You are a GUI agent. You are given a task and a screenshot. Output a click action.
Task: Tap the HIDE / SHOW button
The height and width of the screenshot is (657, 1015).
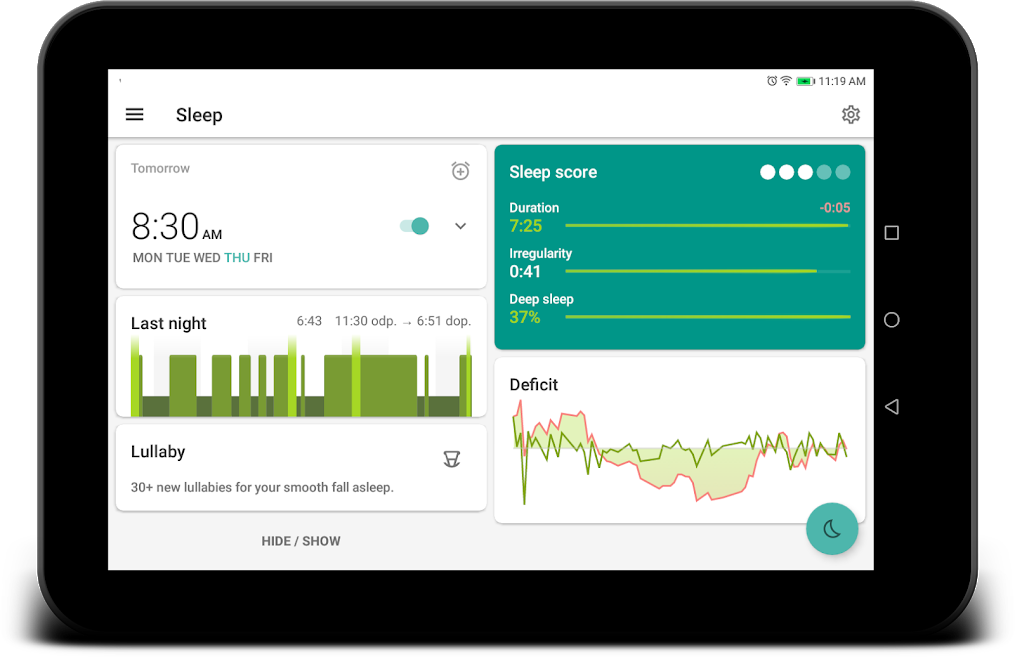[x=300, y=541]
